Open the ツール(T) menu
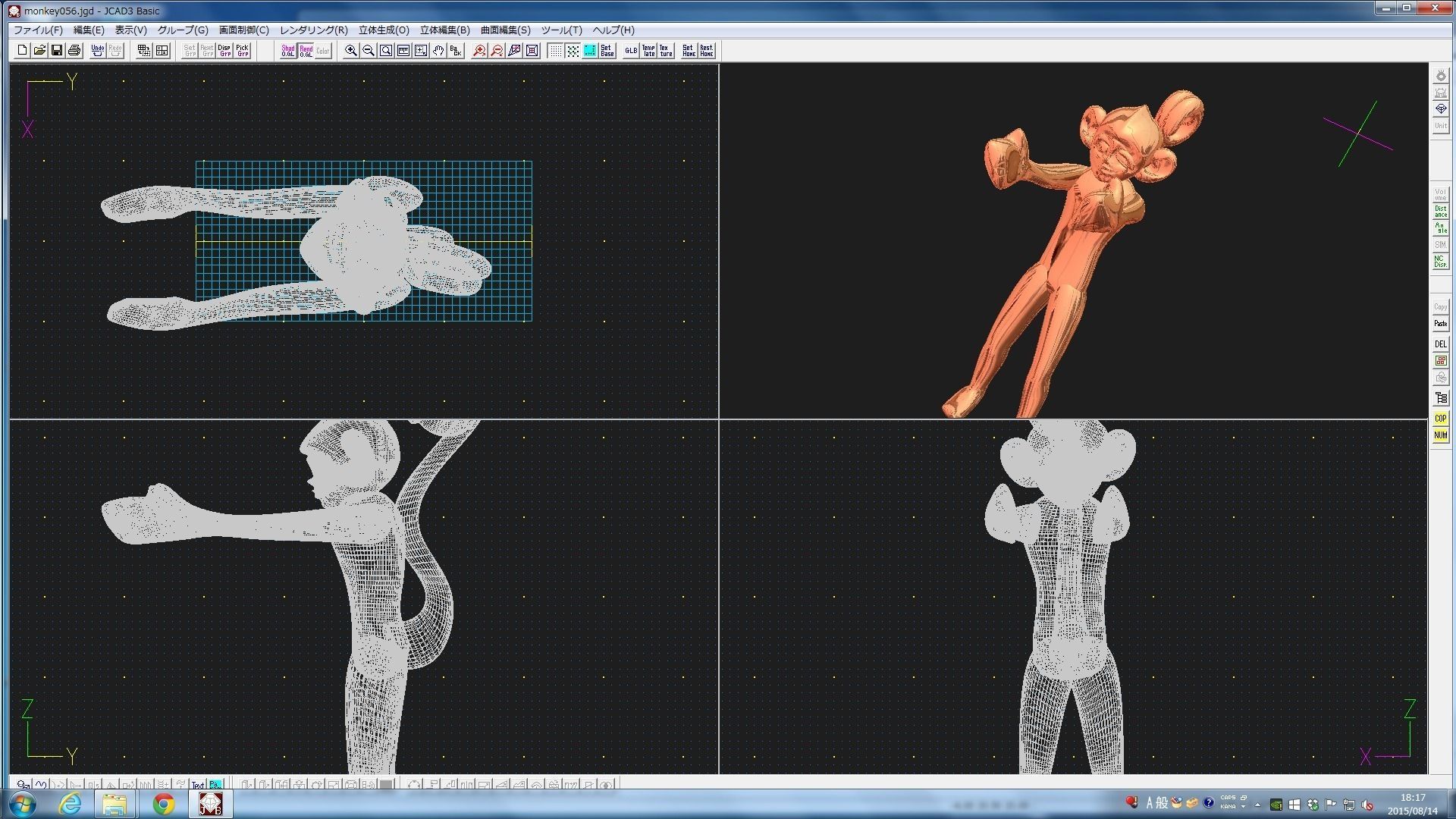Viewport: 1456px width, 819px height. point(561,30)
